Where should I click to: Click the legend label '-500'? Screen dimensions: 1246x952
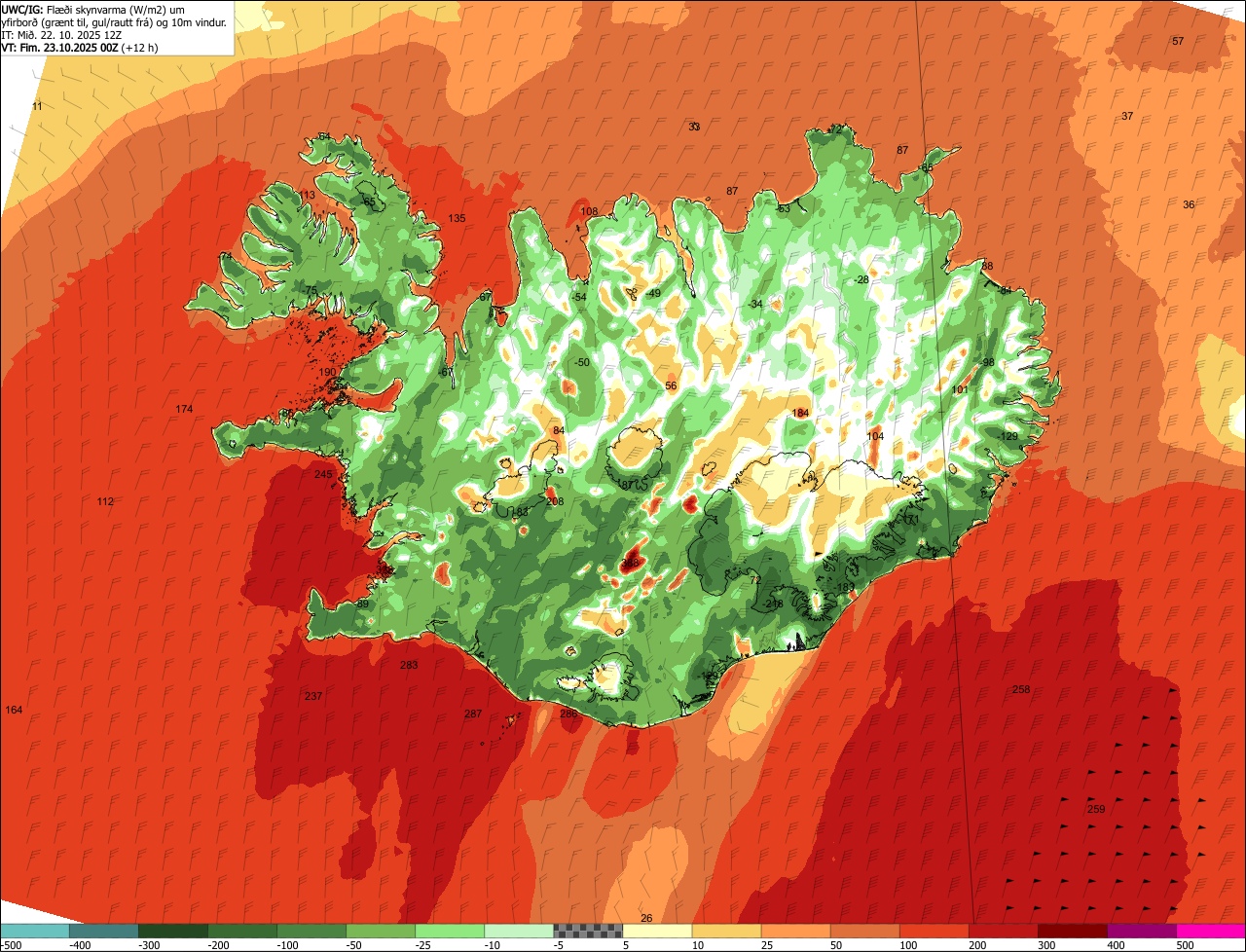coord(12,946)
